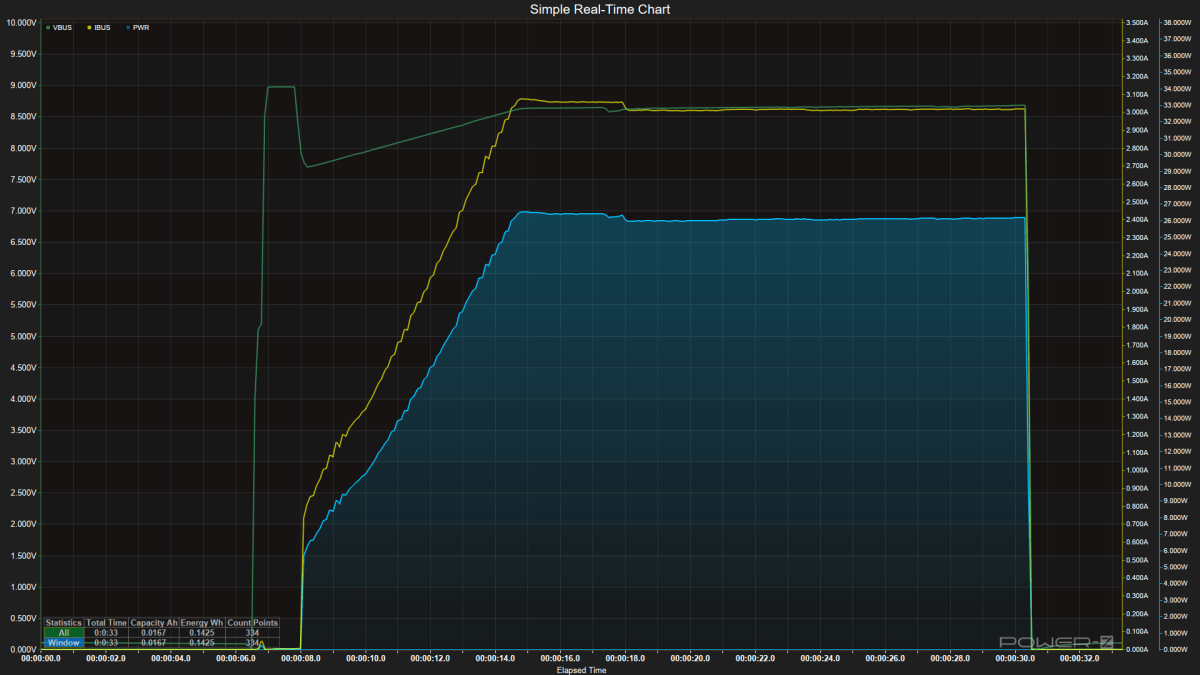Toggle the PWR series in the legend

pyautogui.click(x=138, y=28)
